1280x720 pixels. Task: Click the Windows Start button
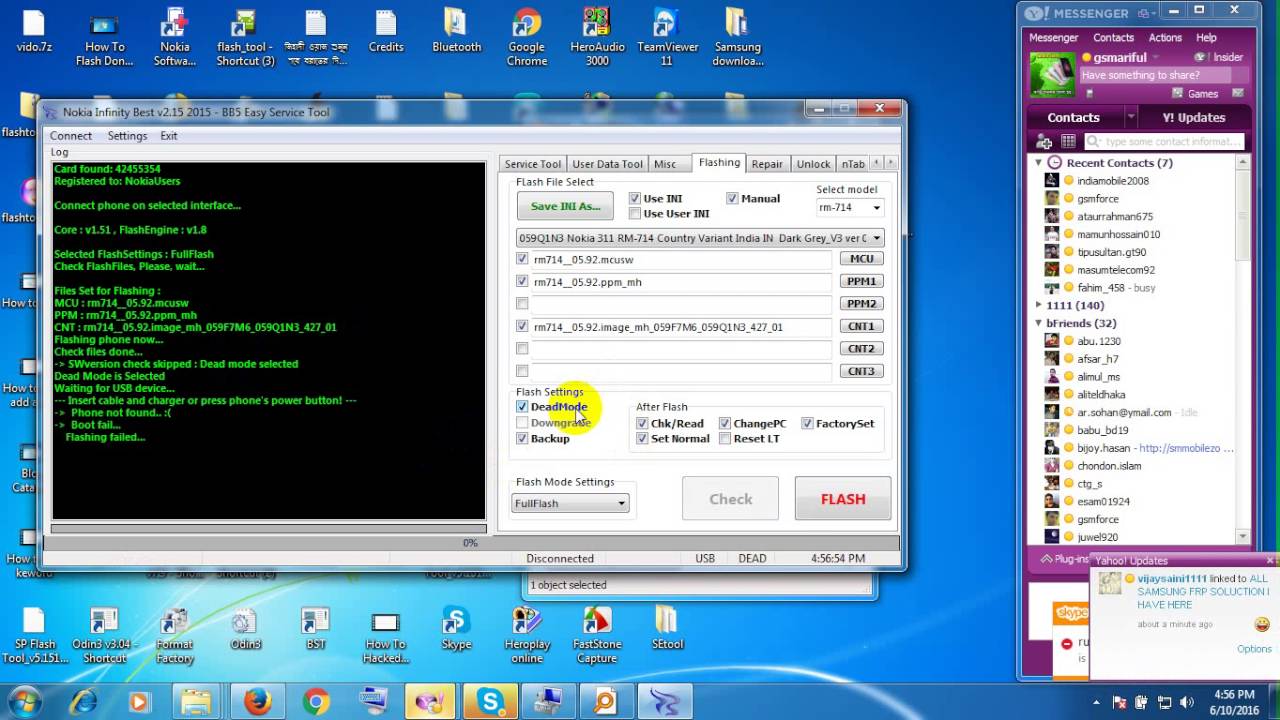[24, 702]
